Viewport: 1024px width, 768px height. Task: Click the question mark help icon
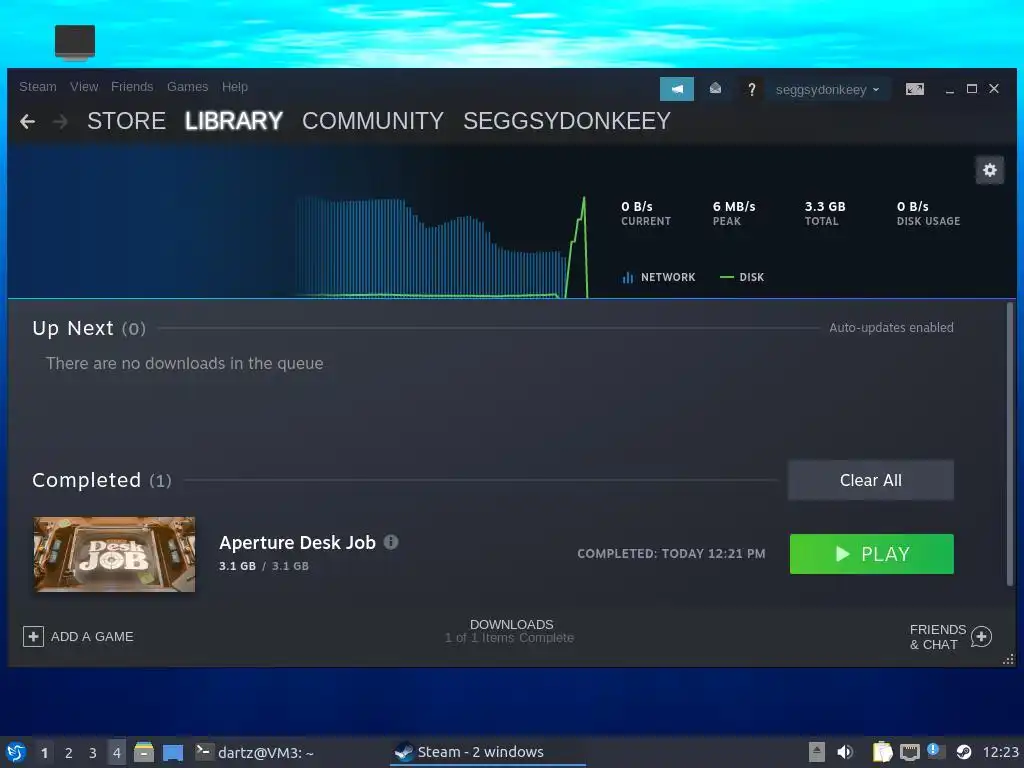coord(752,89)
